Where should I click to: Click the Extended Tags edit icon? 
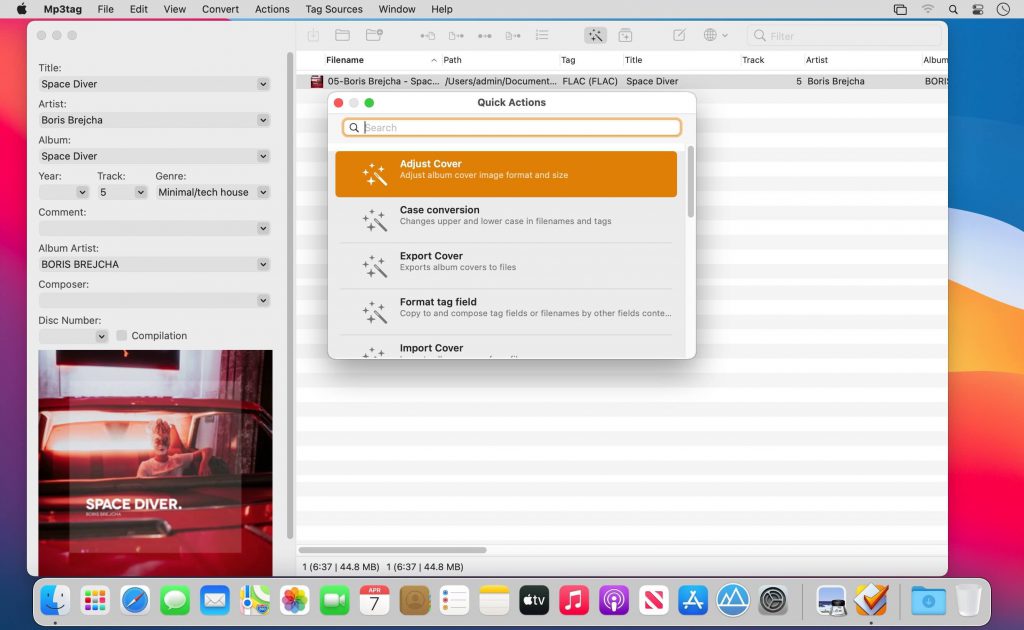click(679, 35)
